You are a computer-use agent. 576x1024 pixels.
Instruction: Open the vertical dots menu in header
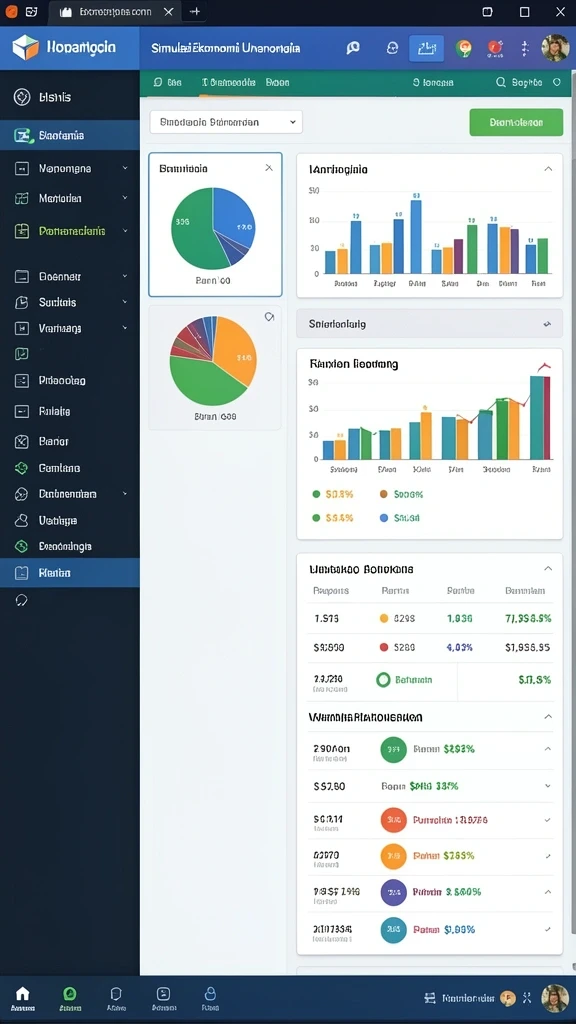click(x=524, y=48)
